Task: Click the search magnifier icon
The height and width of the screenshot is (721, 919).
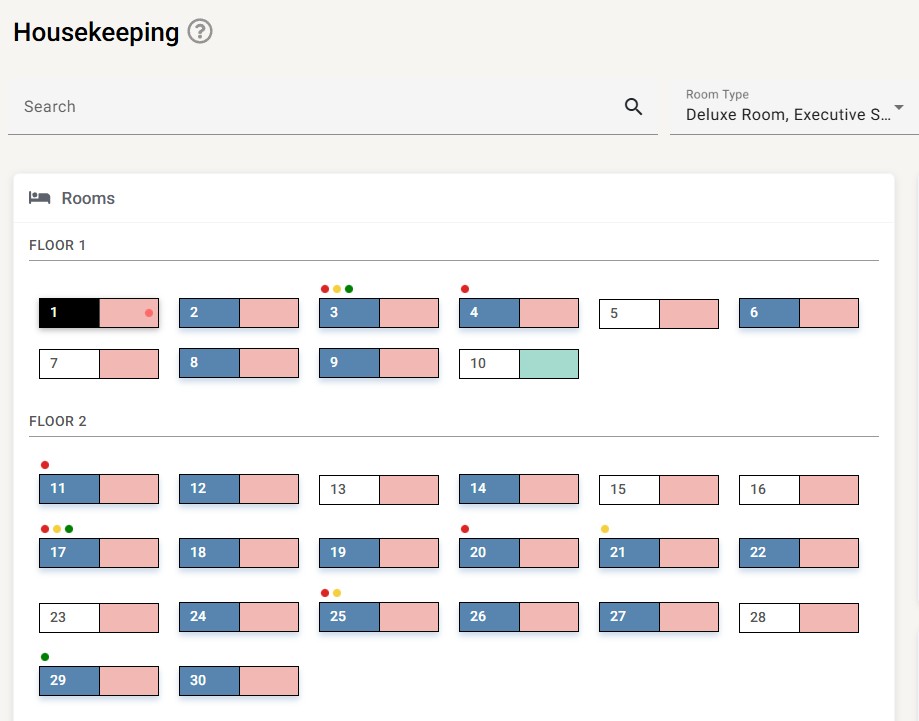Action: coord(633,107)
